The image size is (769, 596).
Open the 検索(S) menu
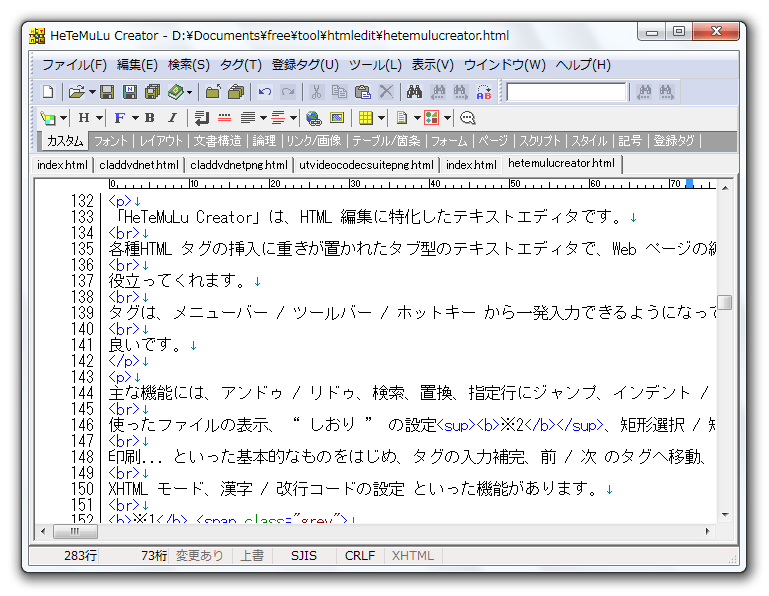pyautogui.click(x=188, y=65)
